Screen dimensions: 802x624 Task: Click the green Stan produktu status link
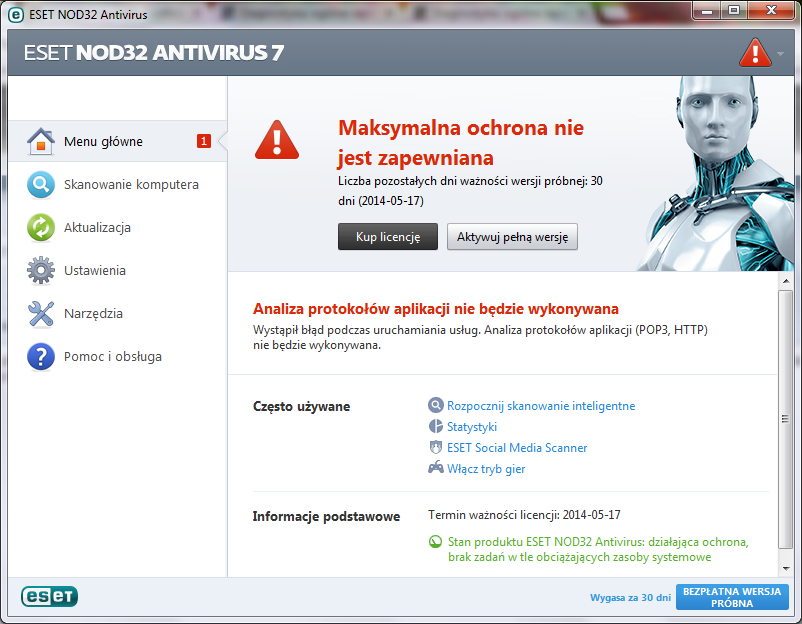click(598, 549)
